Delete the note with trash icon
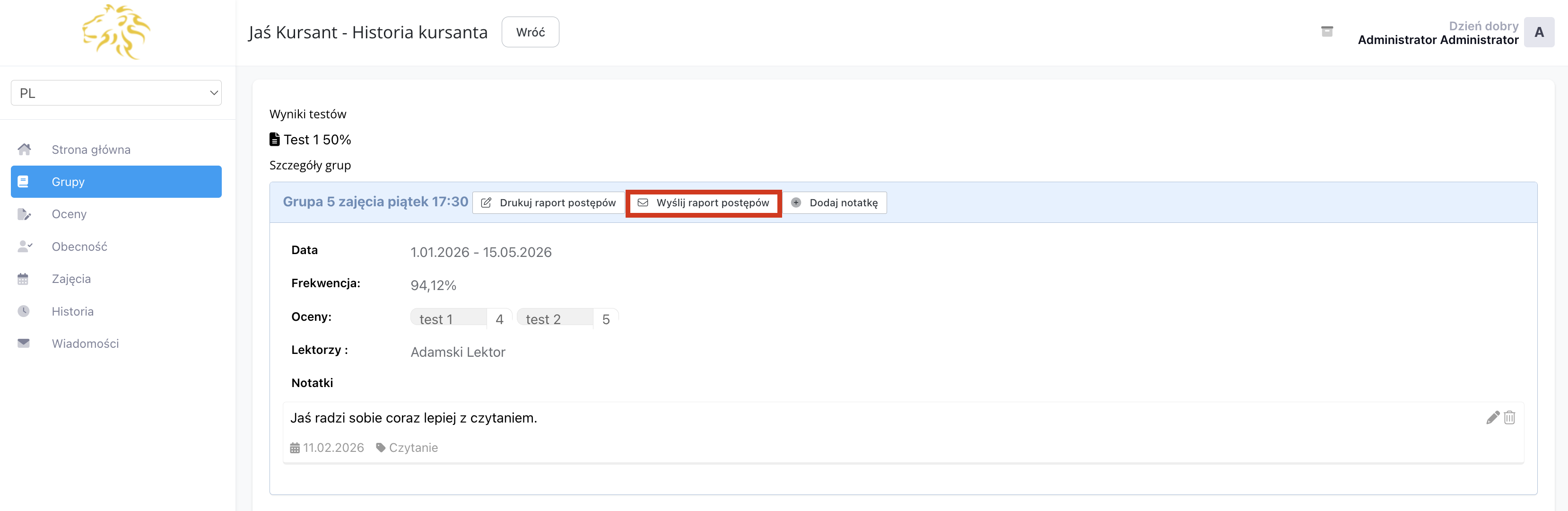1568x511 pixels. click(x=1509, y=417)
